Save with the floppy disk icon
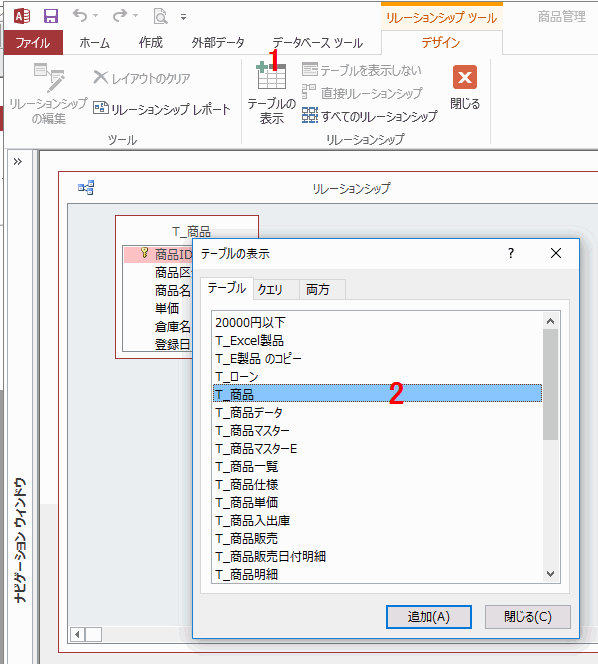This screenshot has width=598, height=664. coord(51,17)
